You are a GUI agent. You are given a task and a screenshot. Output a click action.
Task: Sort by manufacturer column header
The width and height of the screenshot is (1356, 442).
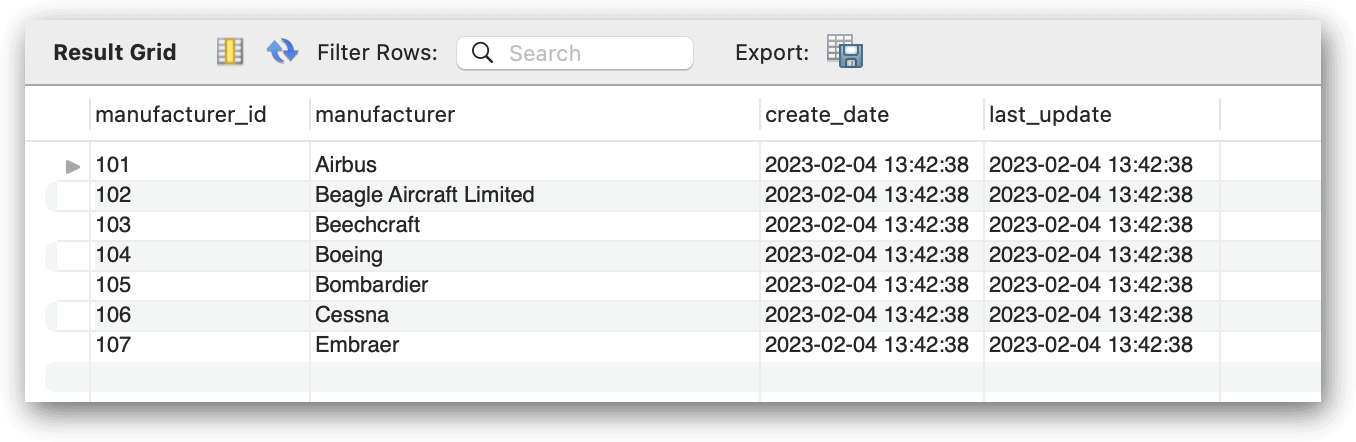pyautogui.click(x=385, y=115)
